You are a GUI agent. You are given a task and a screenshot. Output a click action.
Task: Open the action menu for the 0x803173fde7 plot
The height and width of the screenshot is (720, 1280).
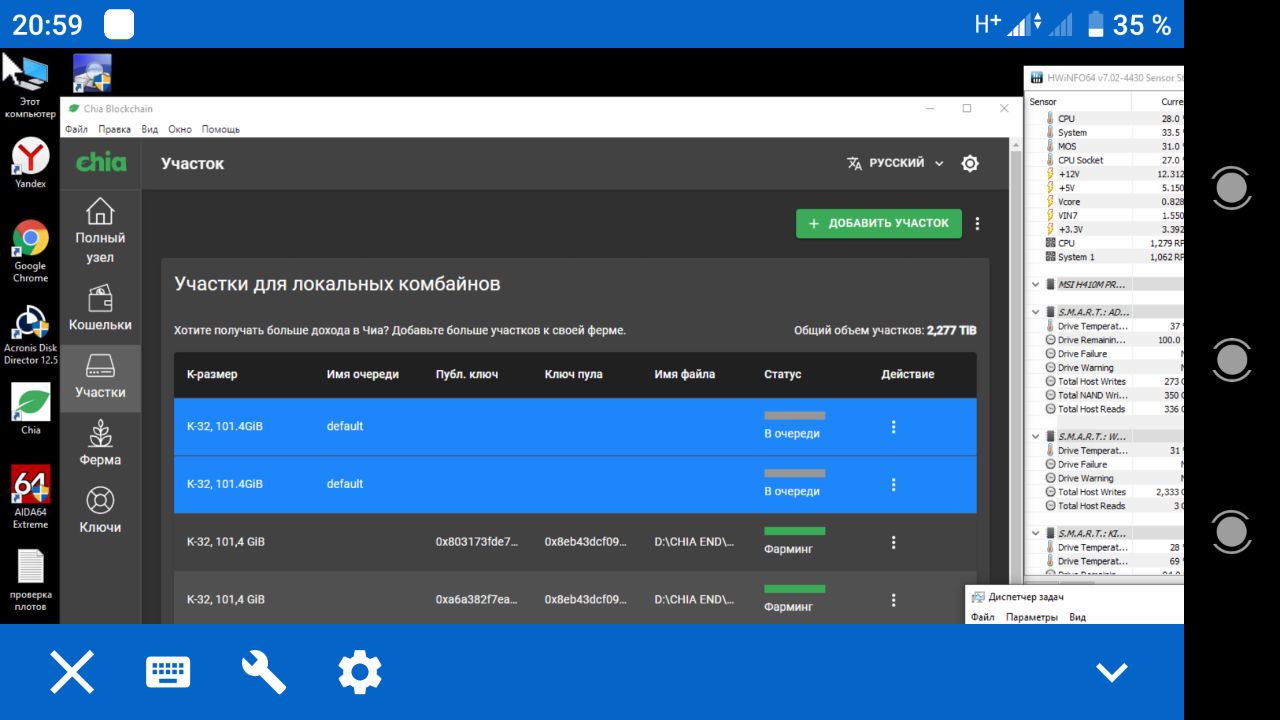[x=893, y=542]
